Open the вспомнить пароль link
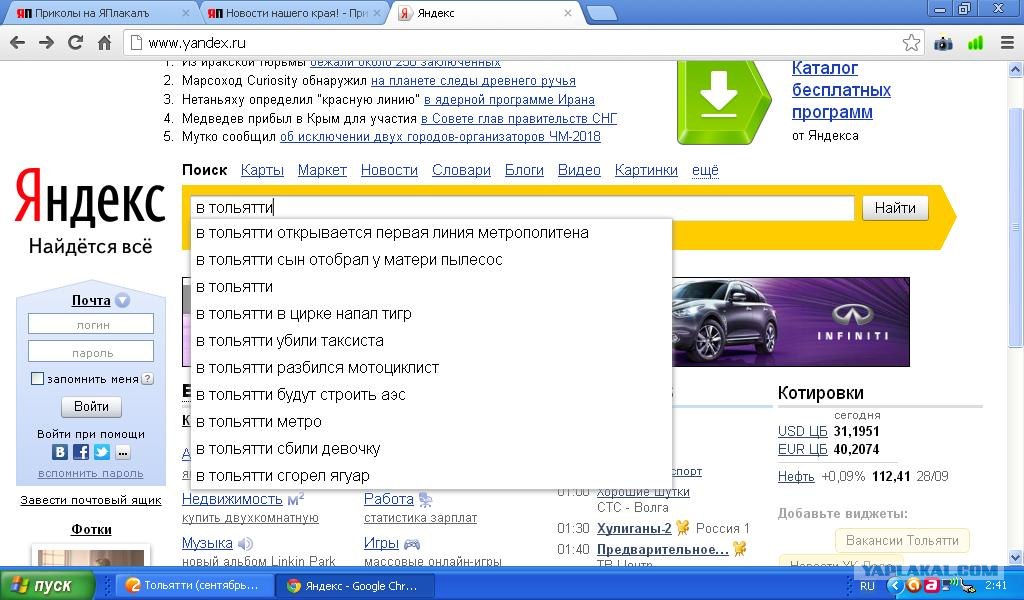The image size is (1024, 600). [x=91, y=473]
